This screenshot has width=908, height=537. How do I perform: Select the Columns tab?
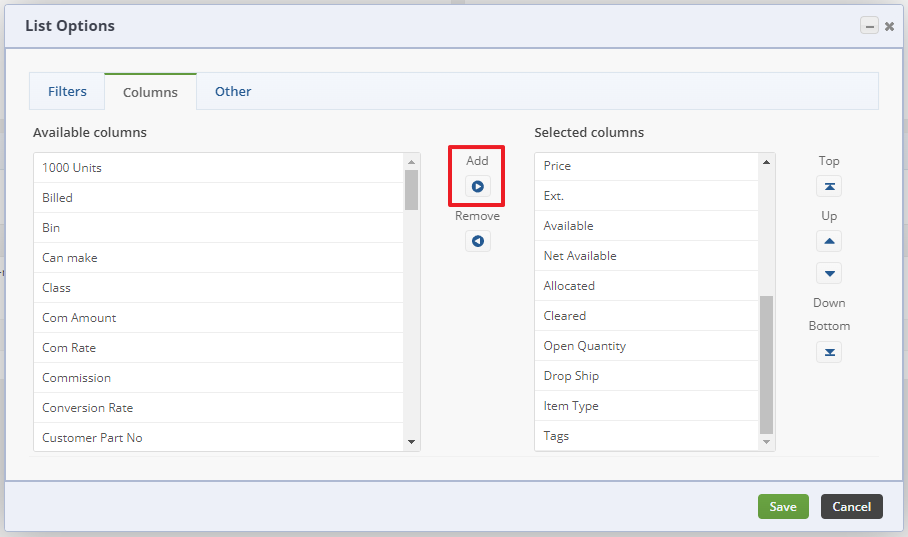pos(150,92)
